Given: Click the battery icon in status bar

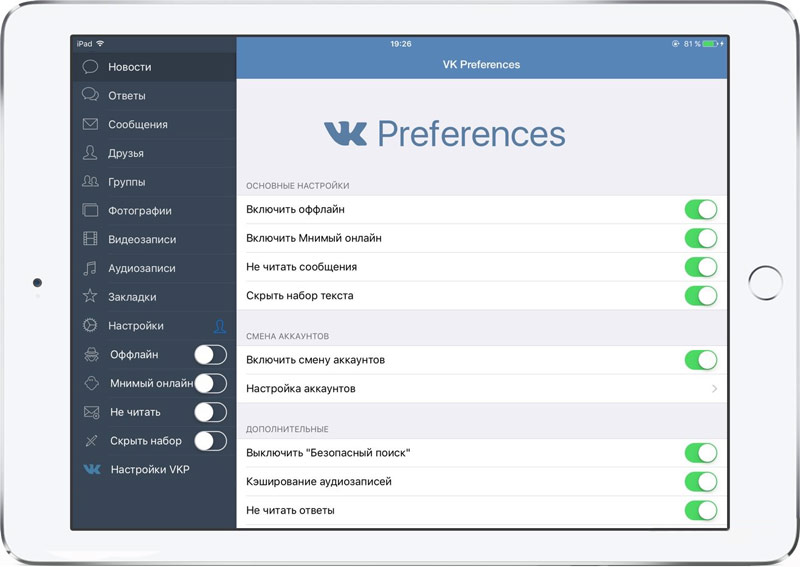Looking at the screenshot, I should (711, 44).
